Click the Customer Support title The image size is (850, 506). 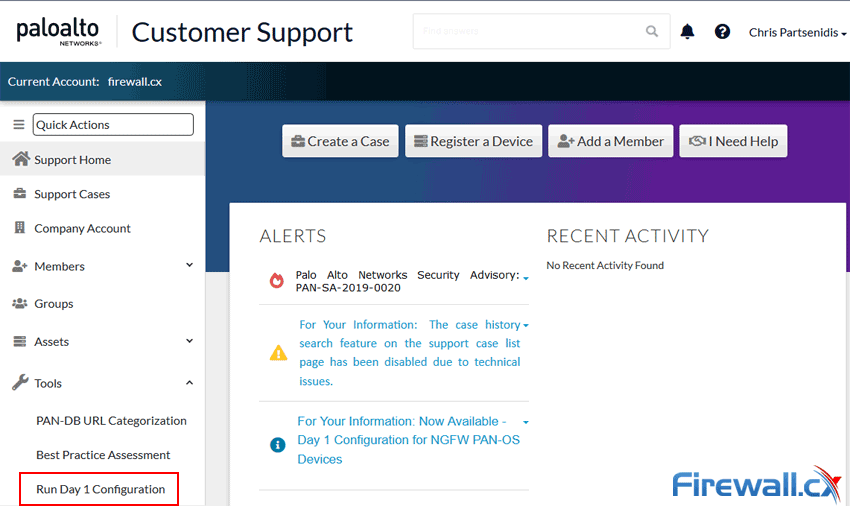(x=242, y=33)
